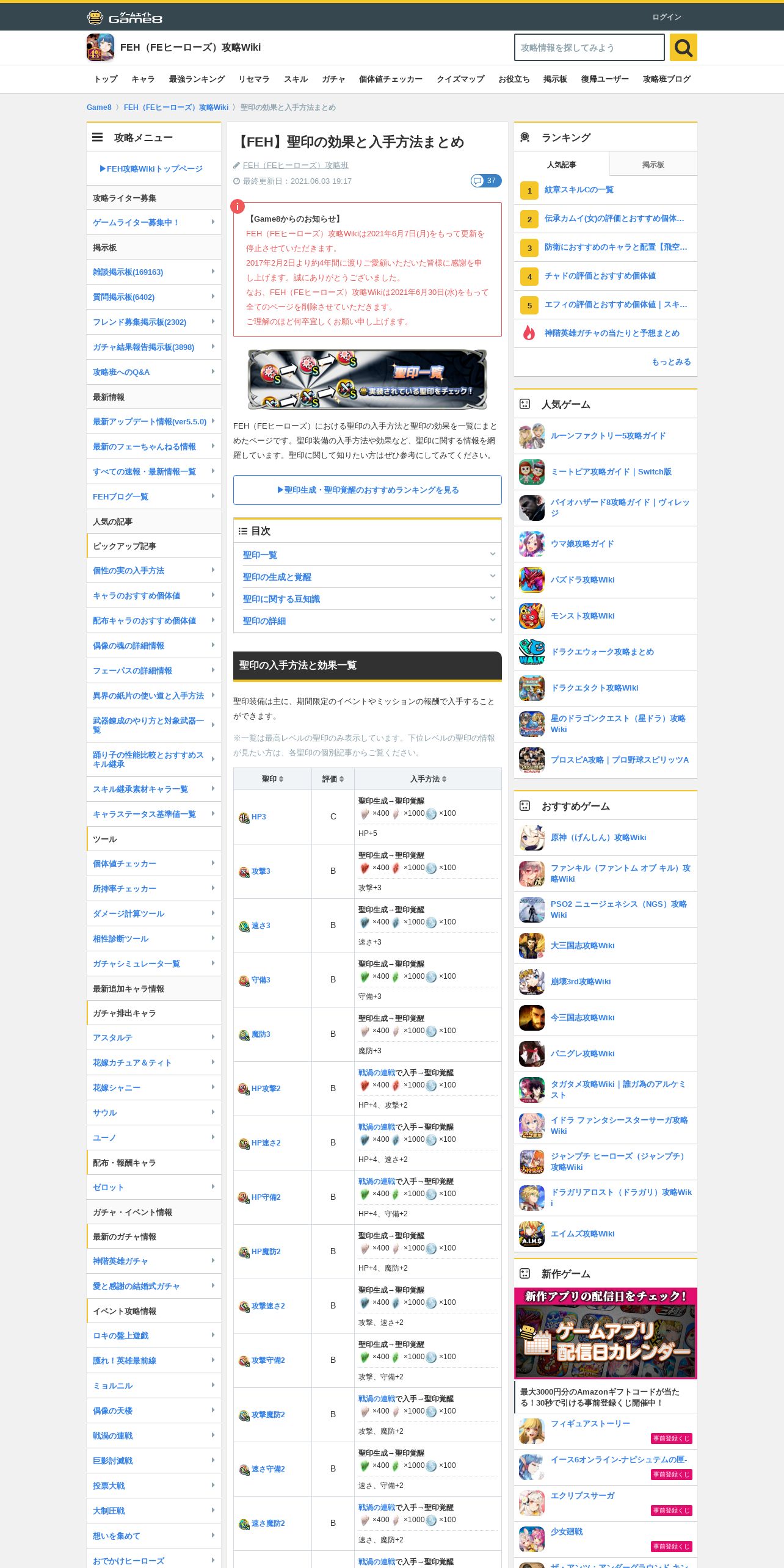Image resolution: width=784 pixels, height=1568 pixels.
Task: Click the 守備3 seal icon in table
Action: click(244, 981)
